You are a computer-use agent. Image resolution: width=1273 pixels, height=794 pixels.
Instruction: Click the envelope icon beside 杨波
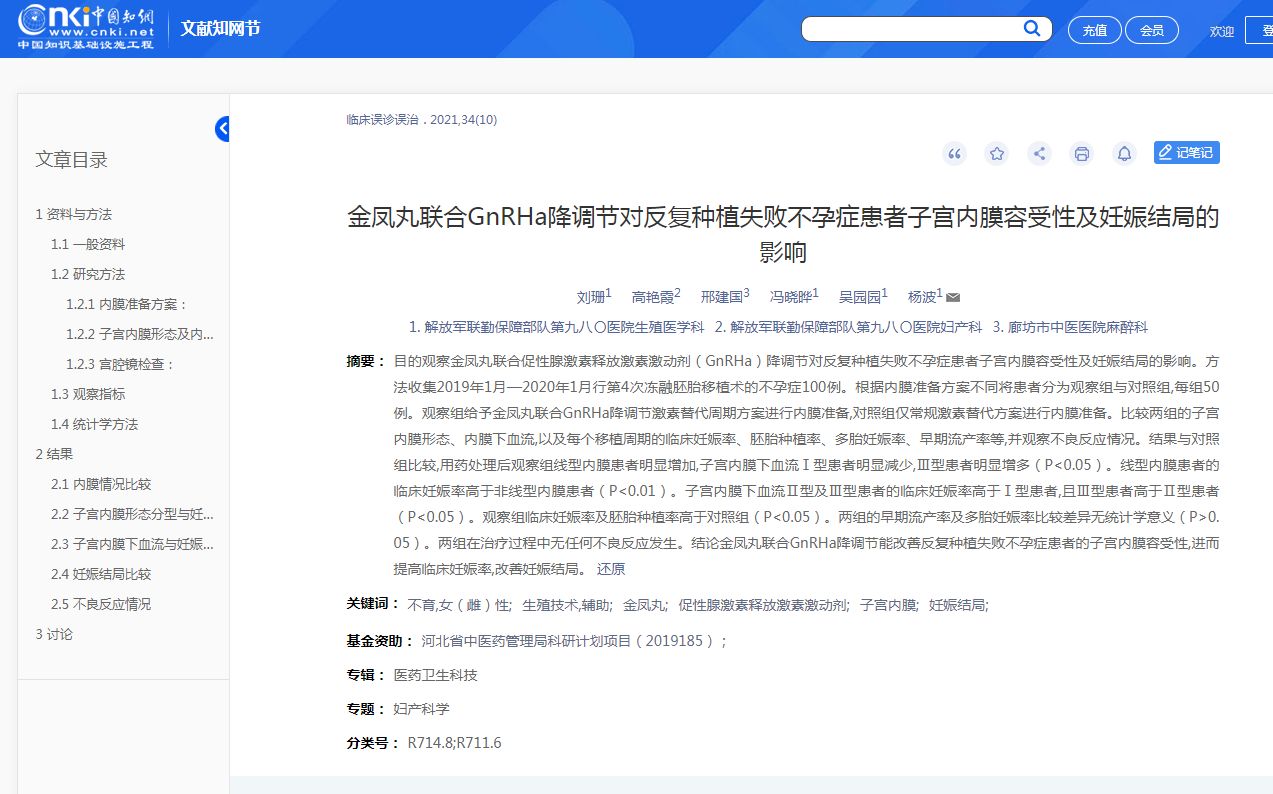pos(953,297)
